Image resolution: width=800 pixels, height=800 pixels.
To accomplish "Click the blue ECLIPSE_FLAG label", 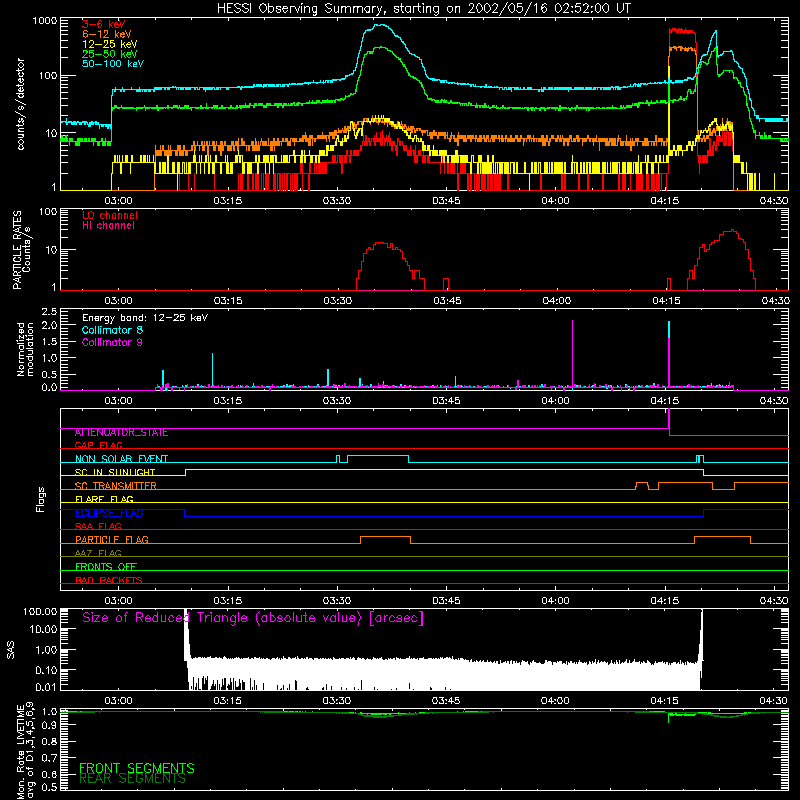I will (109, 513).
